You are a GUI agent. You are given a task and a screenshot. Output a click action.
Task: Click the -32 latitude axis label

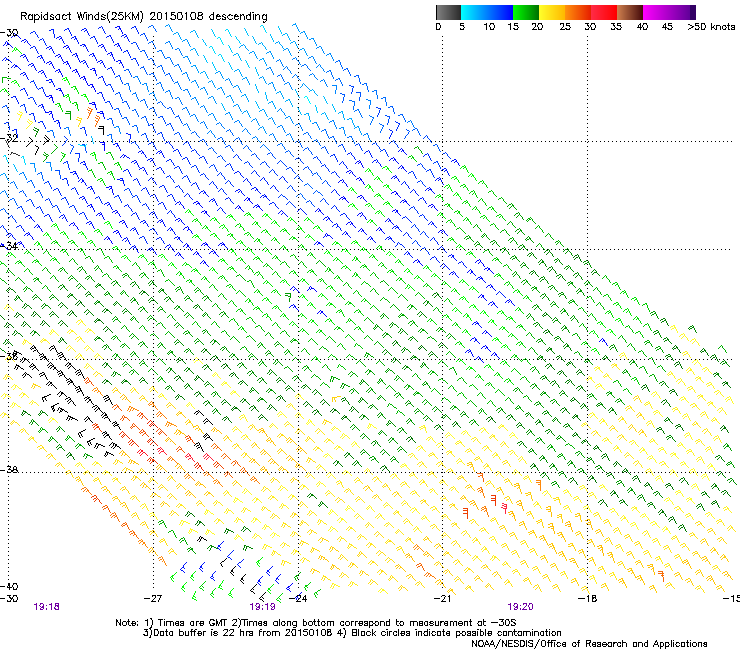point(9,138)
